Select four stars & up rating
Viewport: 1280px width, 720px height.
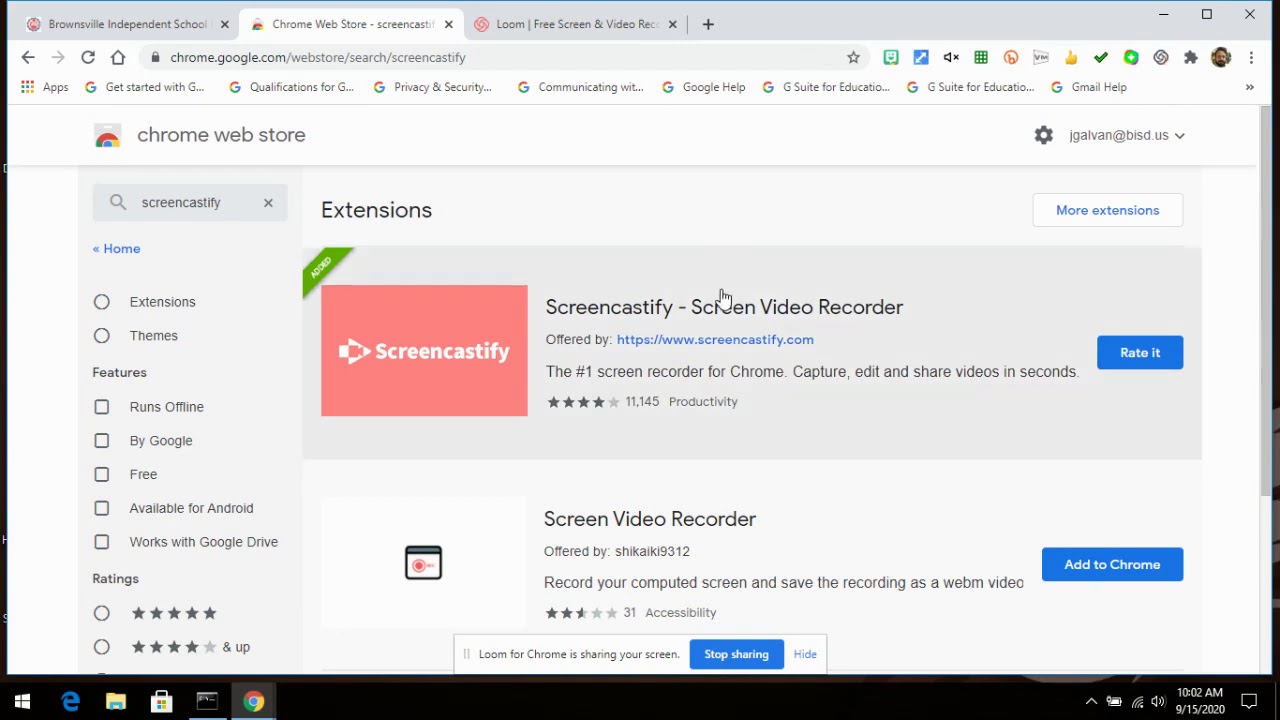point(102,647)
